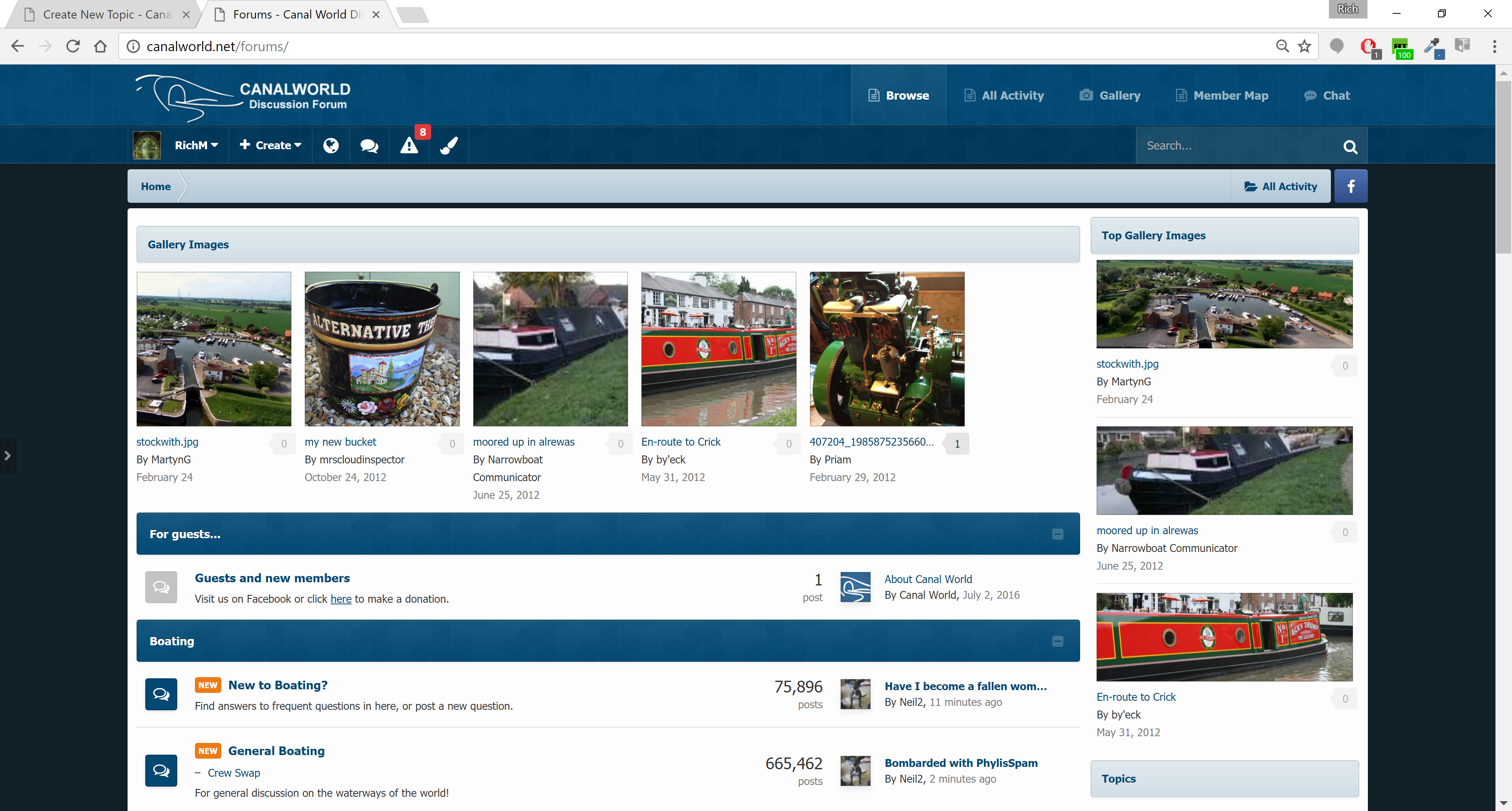Open the Narrowboat Communicator link in Top Gallery Images

coord(1175,548)
